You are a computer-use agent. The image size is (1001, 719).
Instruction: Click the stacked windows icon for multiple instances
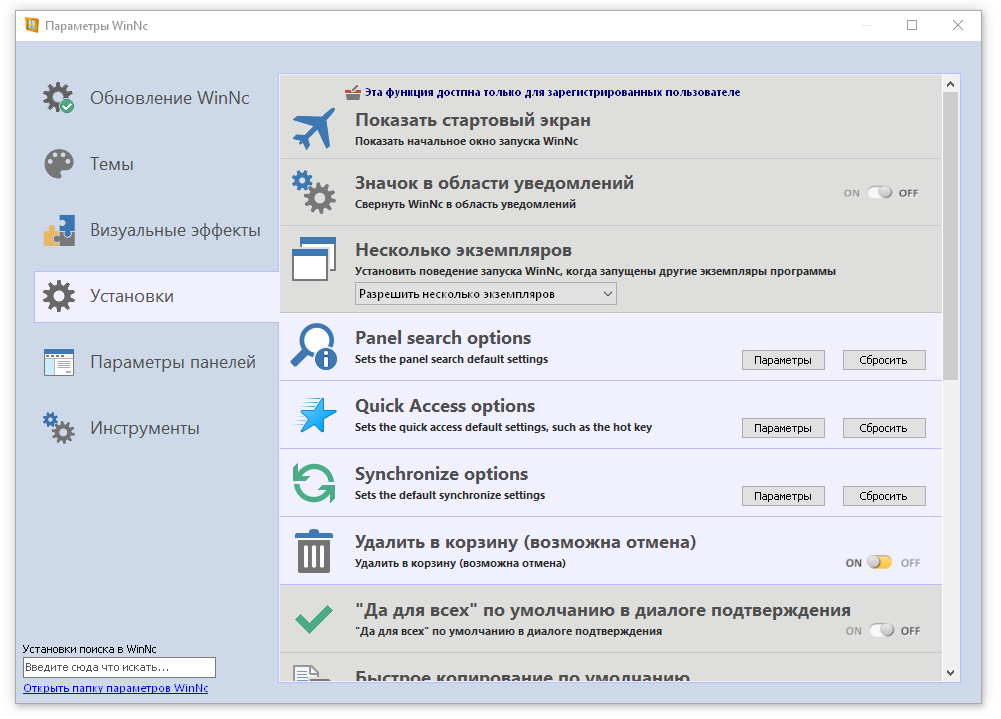(314, 259)
